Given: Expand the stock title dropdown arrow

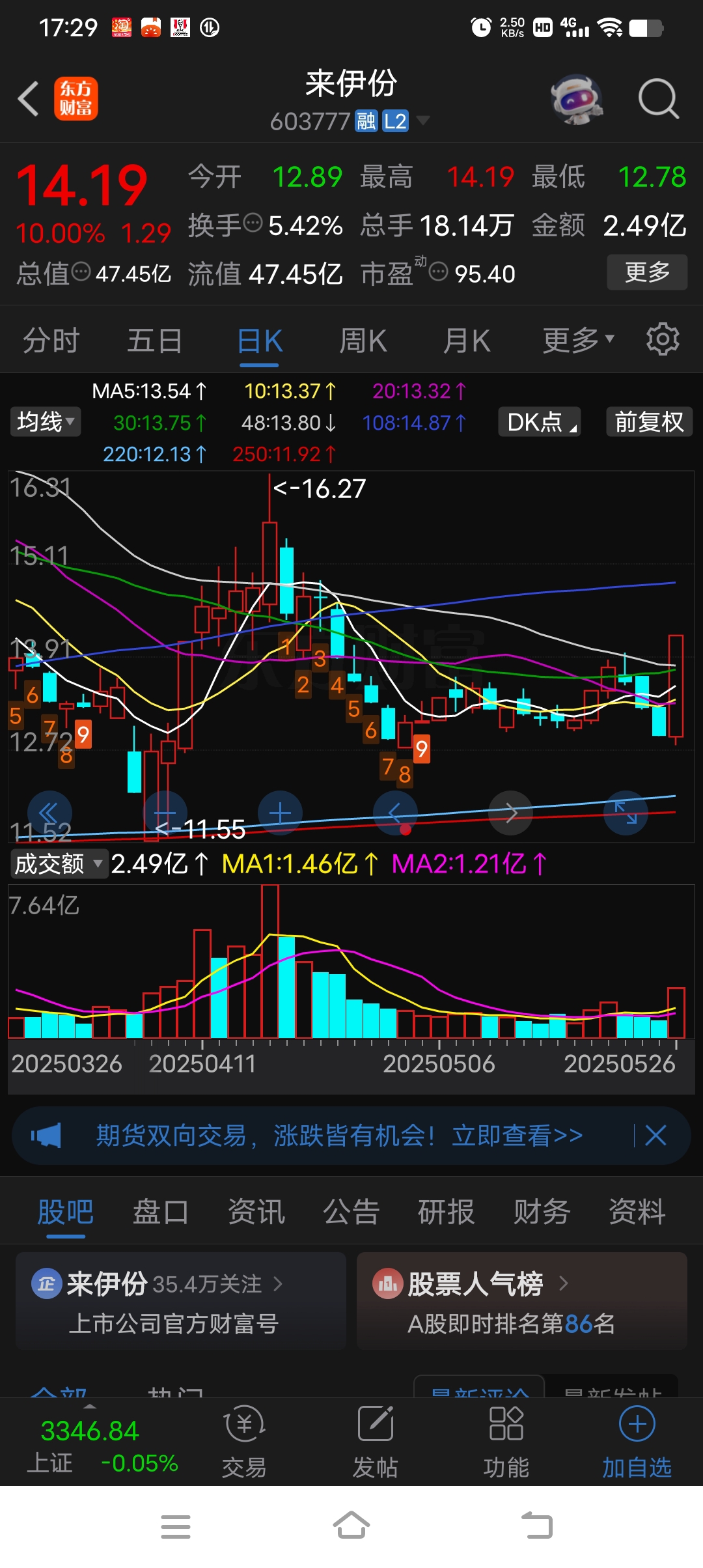Looking at the screenshot, I should [423, 120].
